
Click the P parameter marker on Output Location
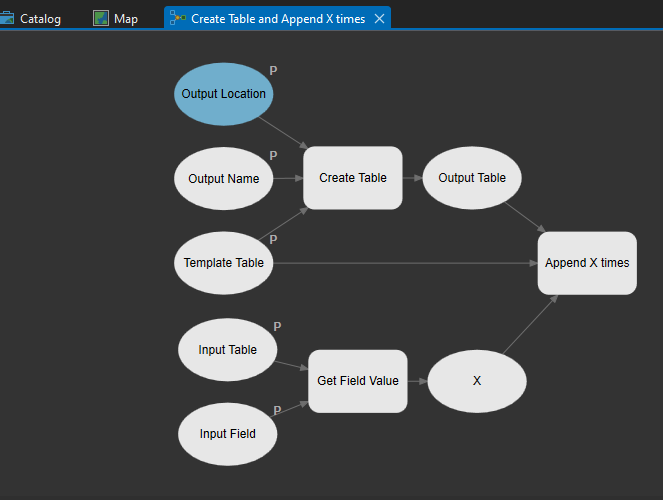273,71
